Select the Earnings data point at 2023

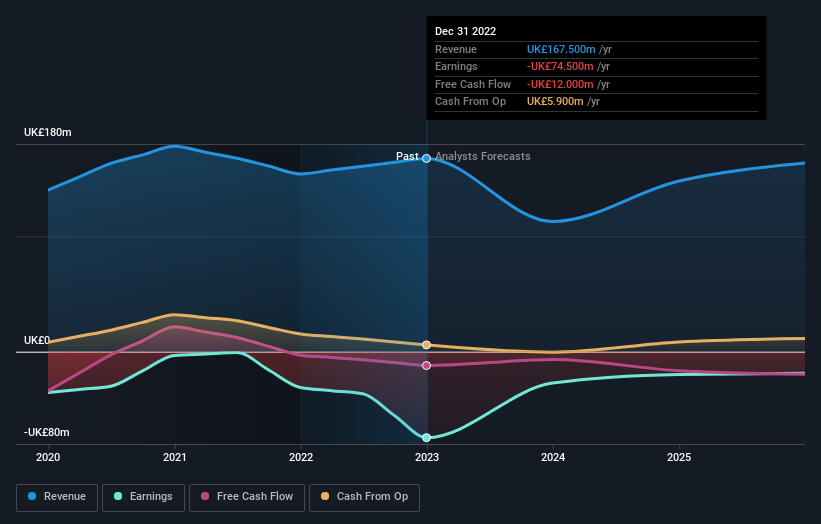coord(427,437)
